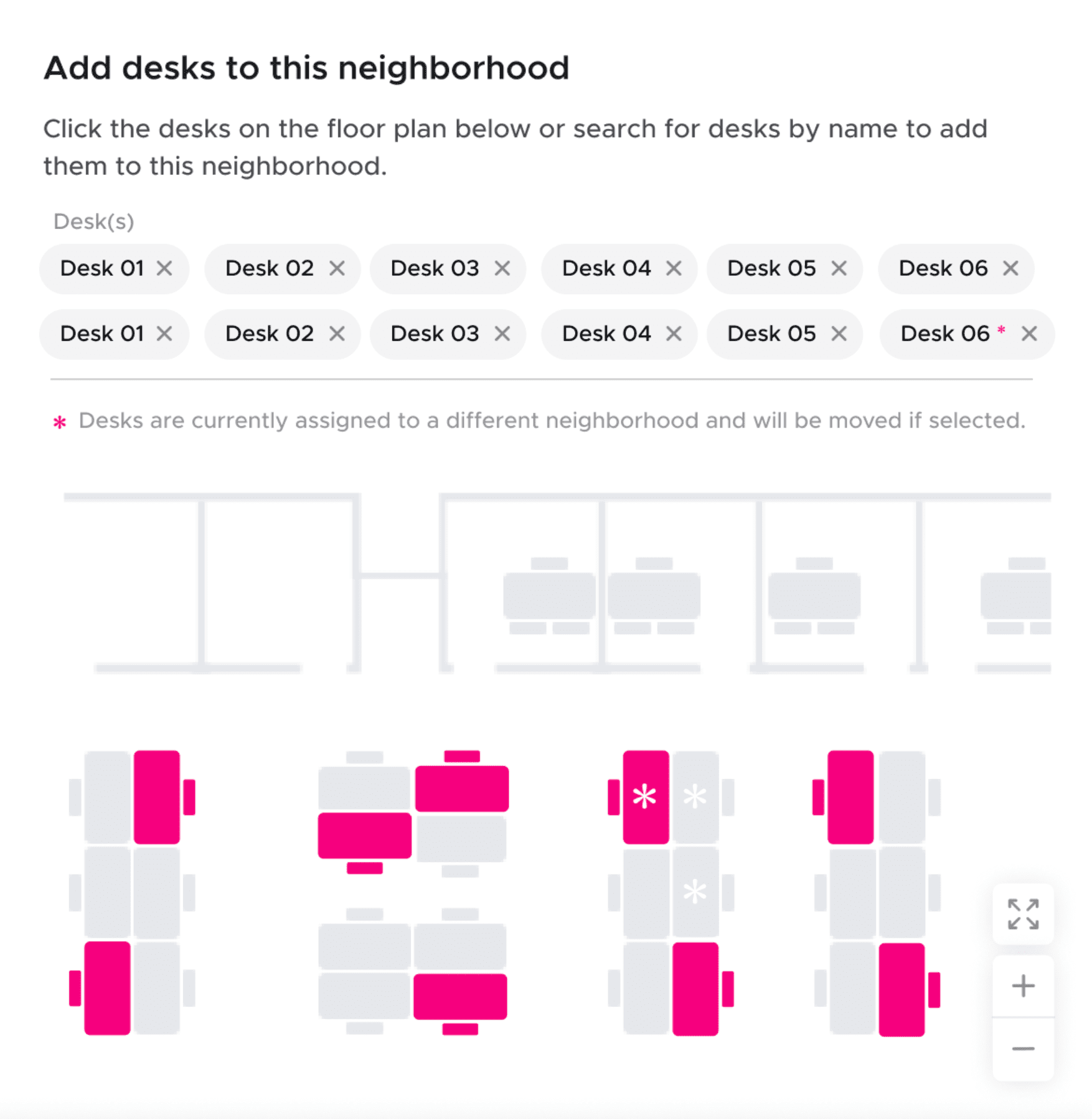Select leftmost gray desk in upper office row
1092x1119 pixels.
549,596
